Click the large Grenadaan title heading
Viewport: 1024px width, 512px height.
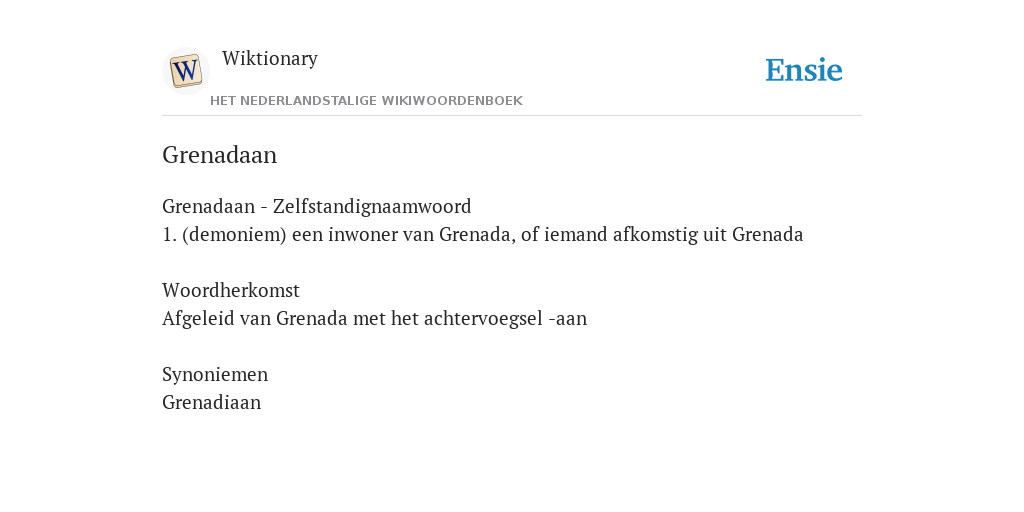(219, 155)
